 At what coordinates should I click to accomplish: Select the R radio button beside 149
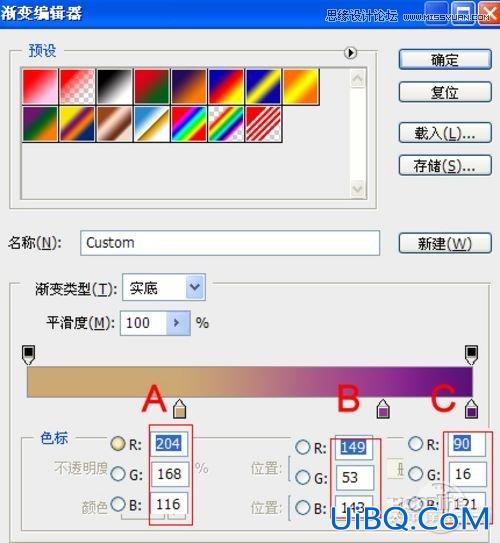pos(303,447)
